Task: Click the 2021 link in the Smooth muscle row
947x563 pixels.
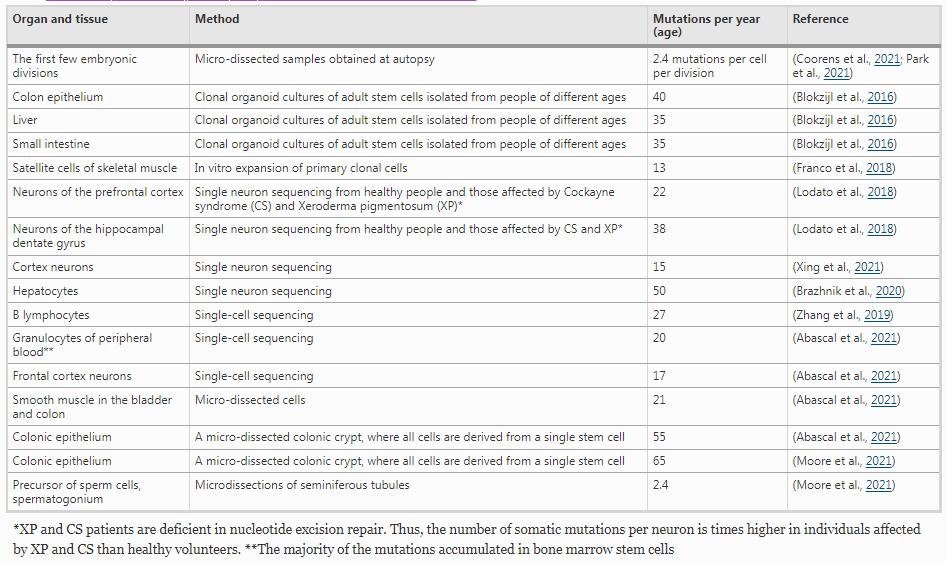Action: pos(884,400)
